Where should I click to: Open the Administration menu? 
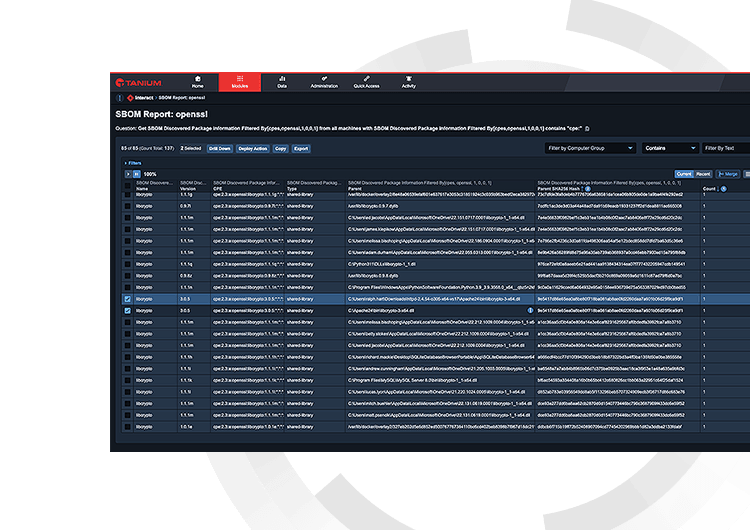pos(324,82)
